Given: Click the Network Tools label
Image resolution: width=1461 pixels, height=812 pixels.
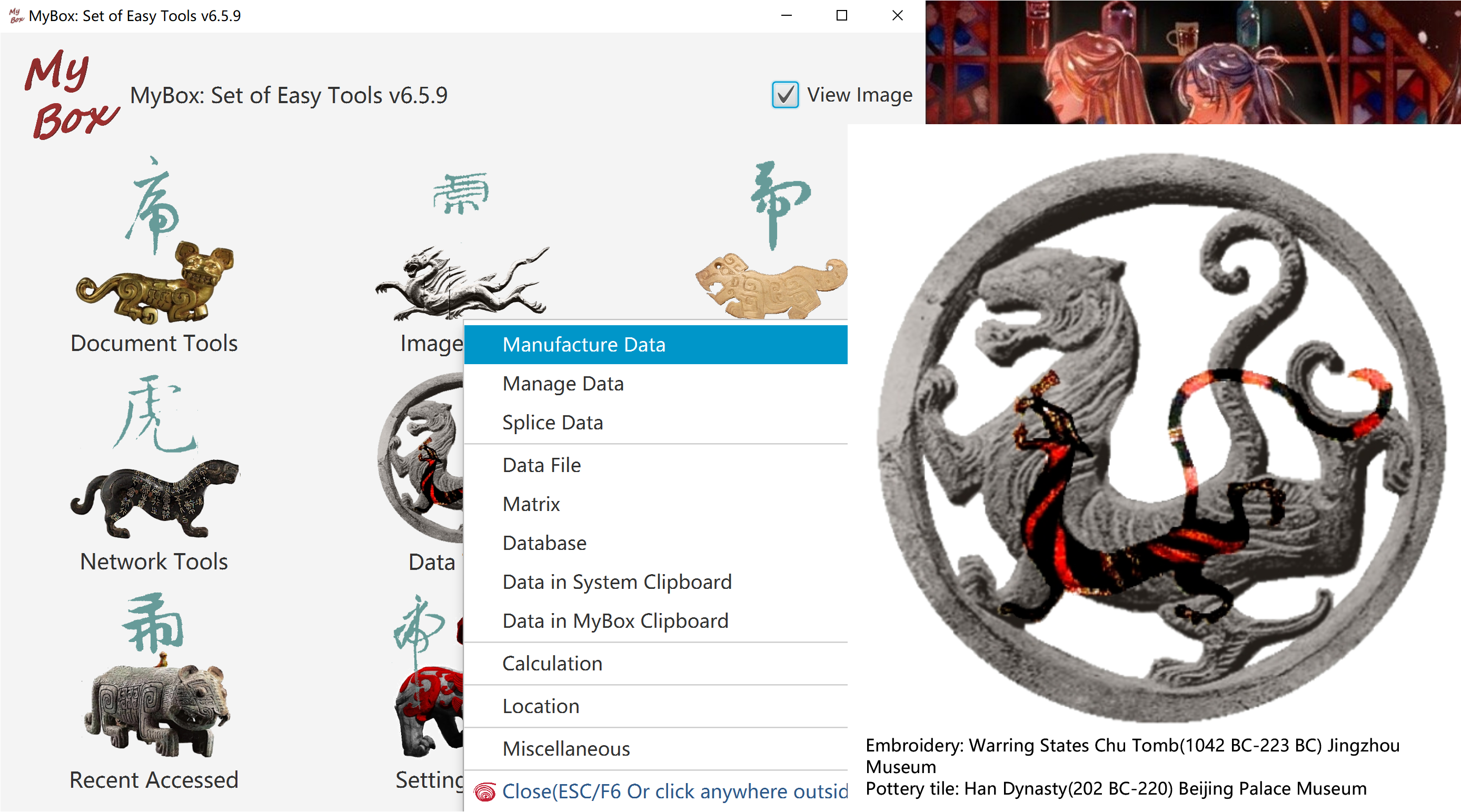Looking at the screenshot, I should [154, 562].
